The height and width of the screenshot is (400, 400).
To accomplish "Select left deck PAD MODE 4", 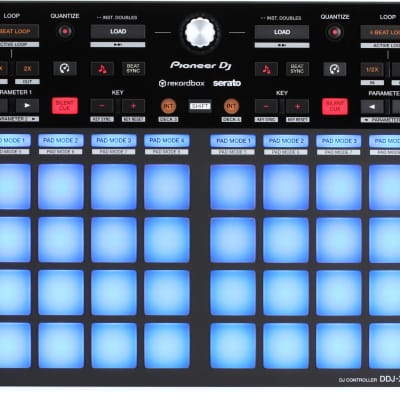I will point(167,140).
